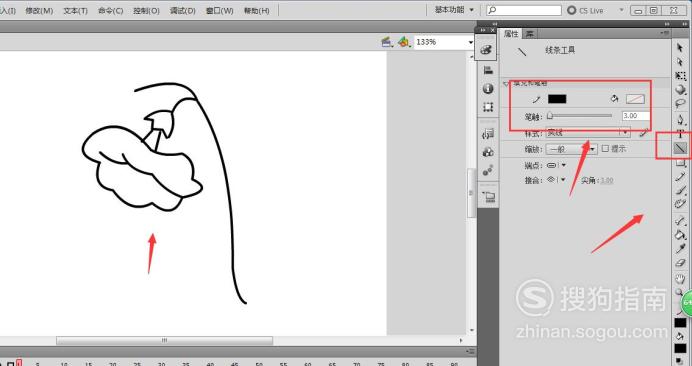This screenshot has width=692, height=366.
Task: Open the Color panel icon
Action: coord(487,50)
